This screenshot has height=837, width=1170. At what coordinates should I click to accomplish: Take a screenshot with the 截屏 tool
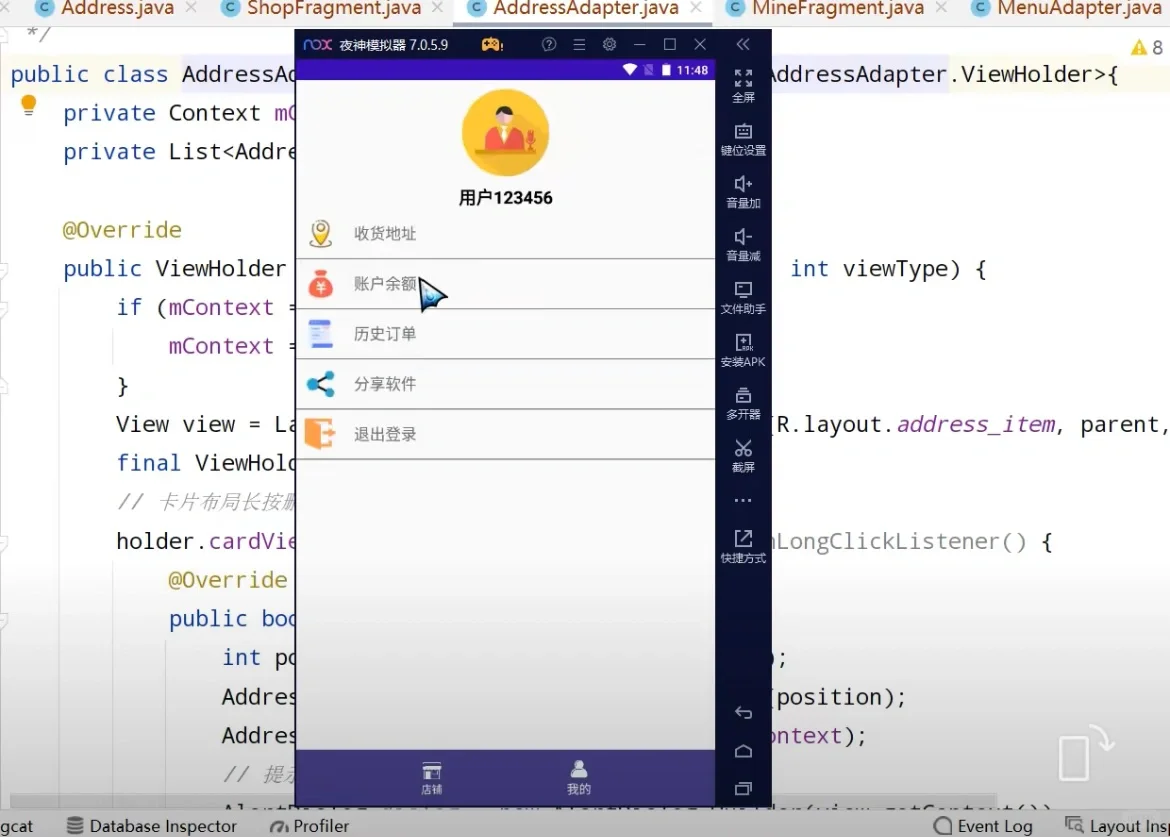[743, 457]
